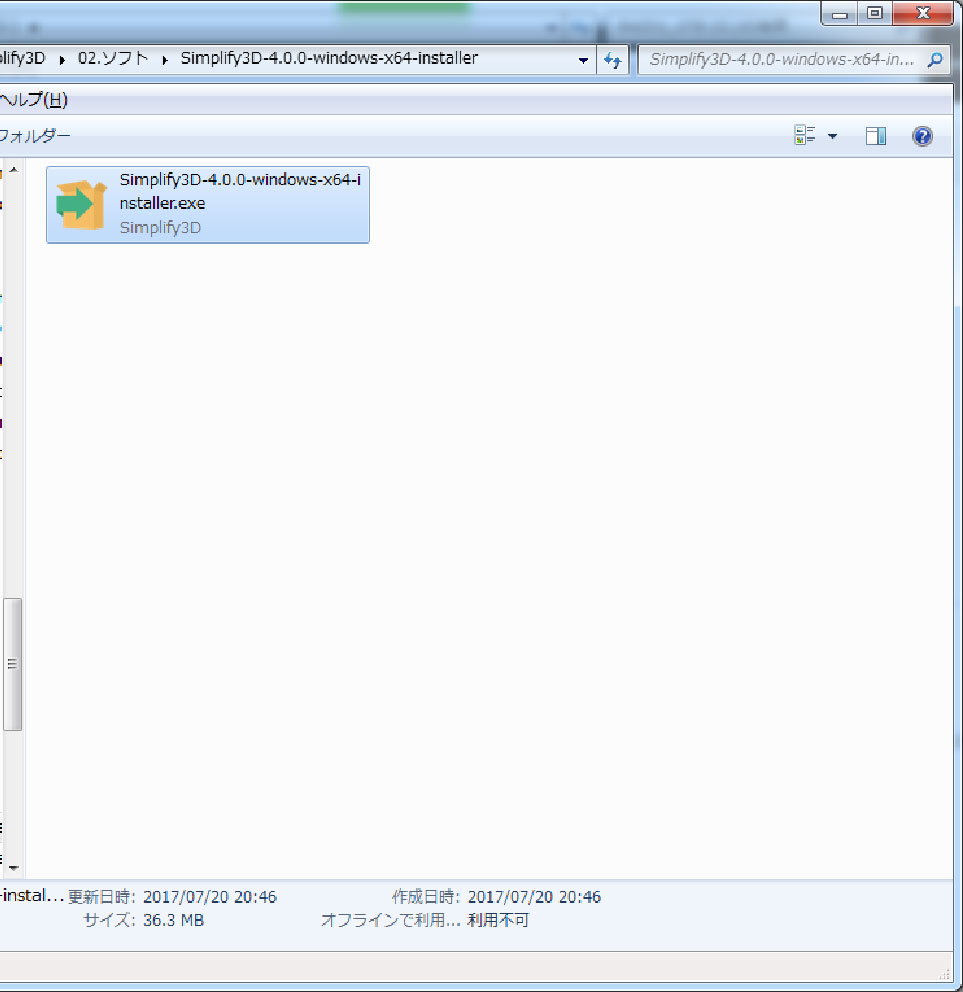Viewport: 963px width, 992px height.
Task: Click the フォルダー toolbar button
Action: tap(35, 136)
